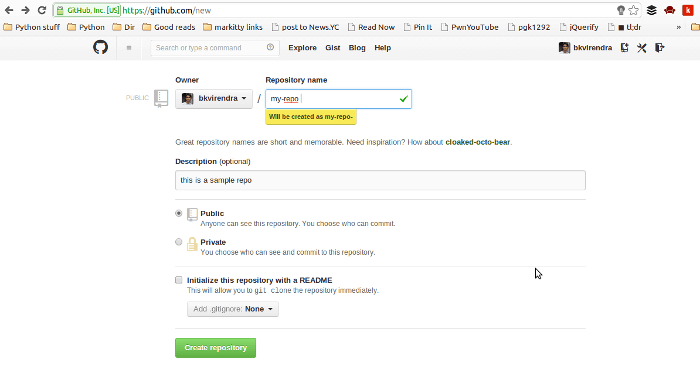The width and height of the screenshot is (700, 380).
Task: Open account settings tools icon
Action: (x=642, y=48)
